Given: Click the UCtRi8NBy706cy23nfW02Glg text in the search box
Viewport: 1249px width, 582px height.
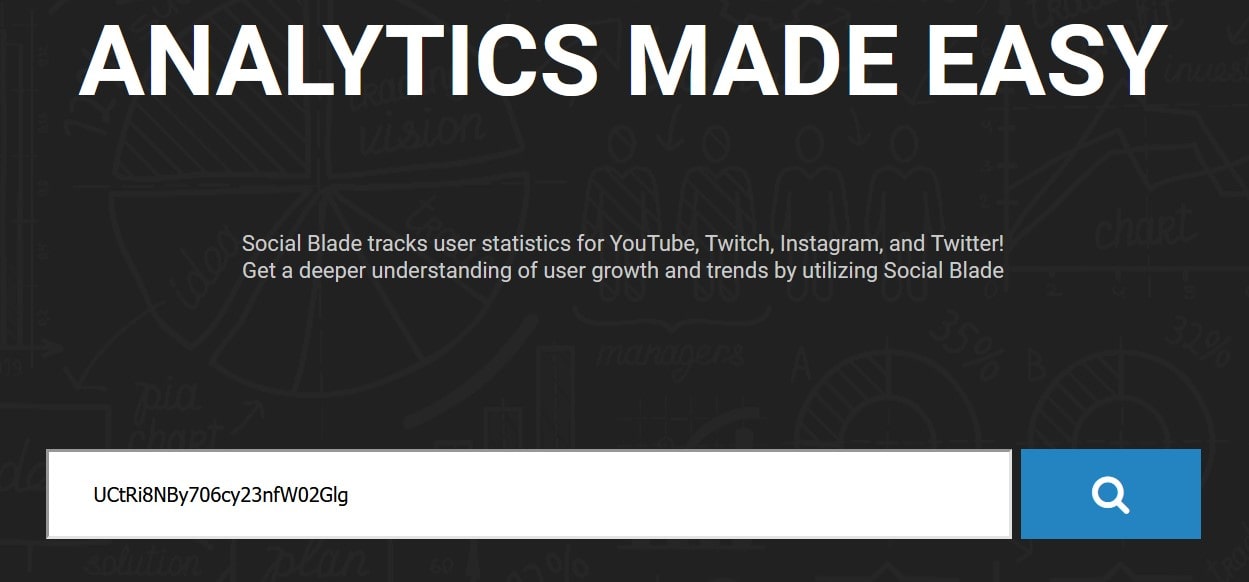Looking at the screenshot, I should coord(220,495).
